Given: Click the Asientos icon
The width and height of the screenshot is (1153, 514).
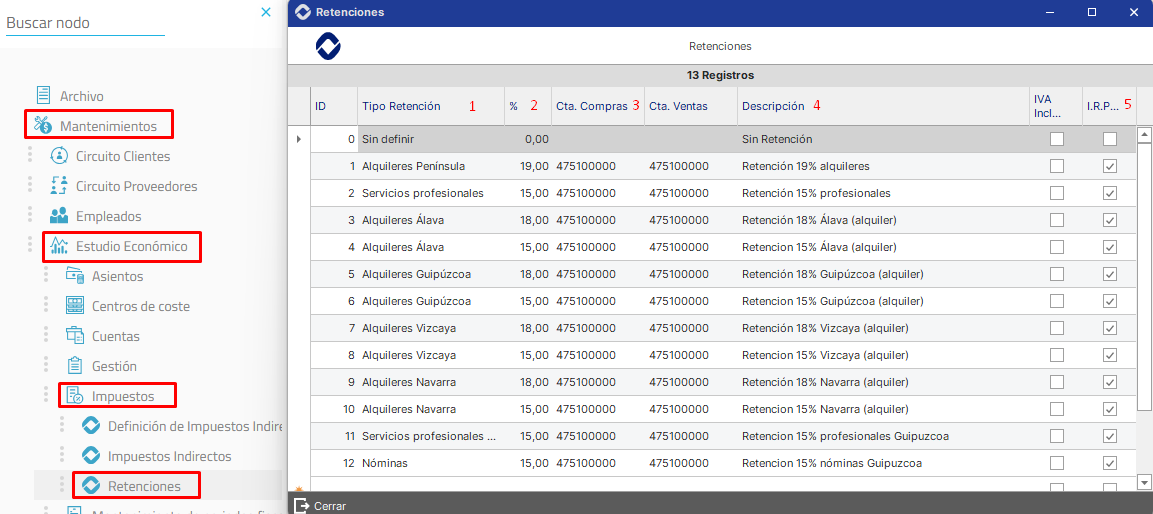Looking at the screenshot, I should click(75, 276).
